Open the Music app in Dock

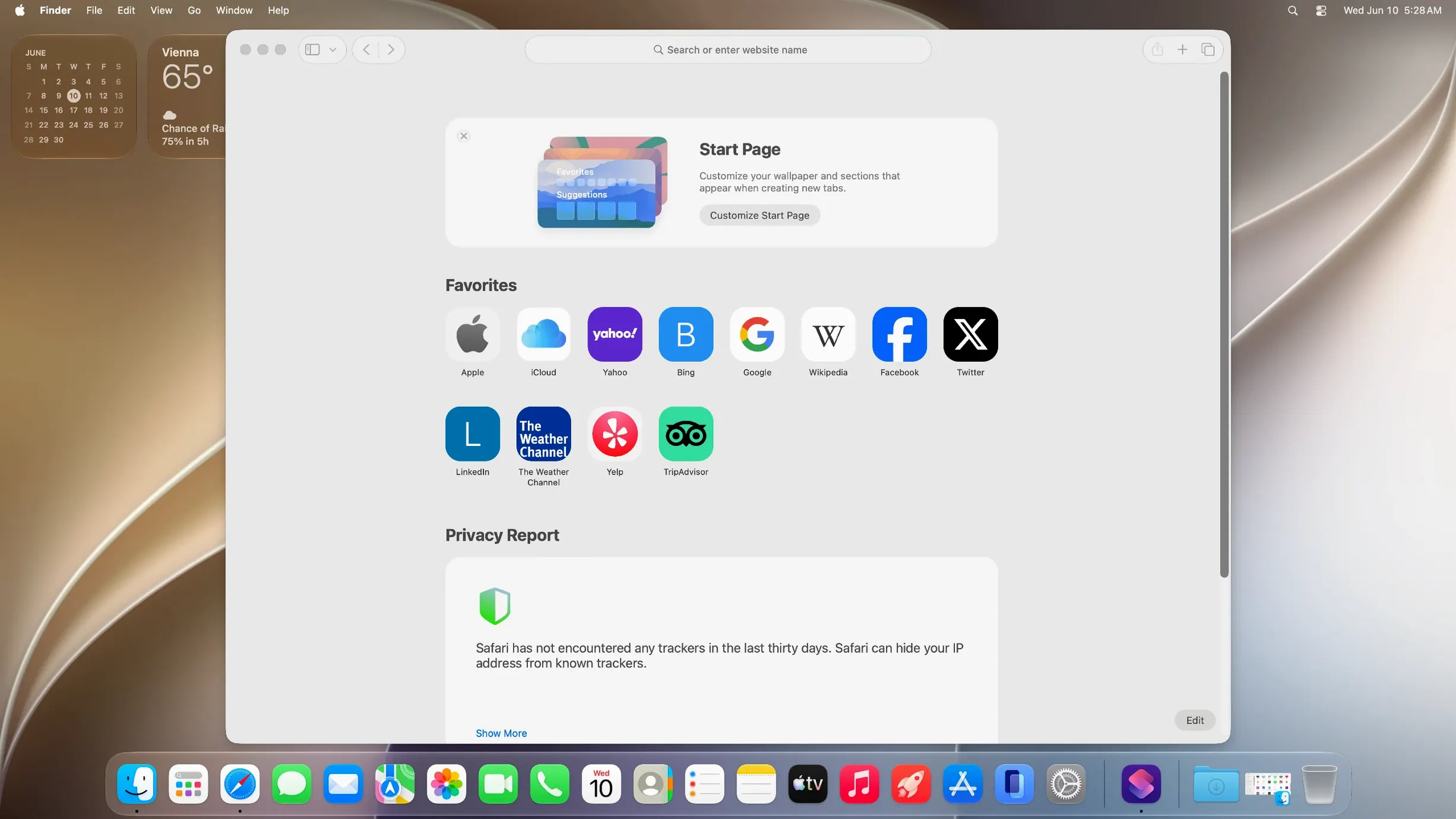pos(859,784)
